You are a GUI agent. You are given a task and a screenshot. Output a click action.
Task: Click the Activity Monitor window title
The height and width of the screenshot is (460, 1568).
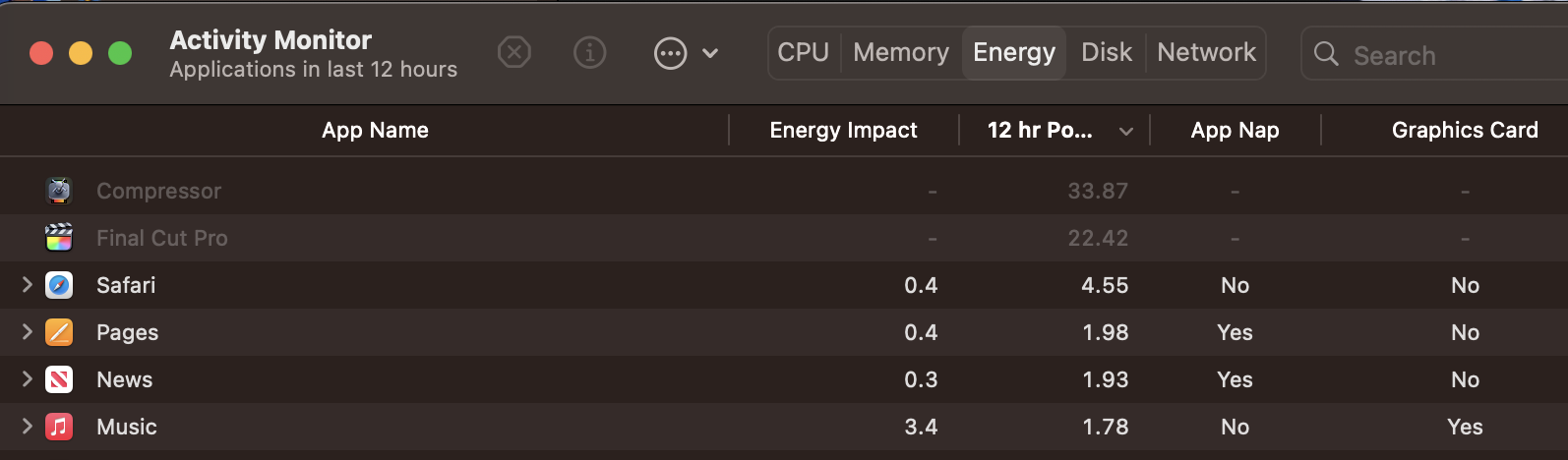(x=271, y=39)
